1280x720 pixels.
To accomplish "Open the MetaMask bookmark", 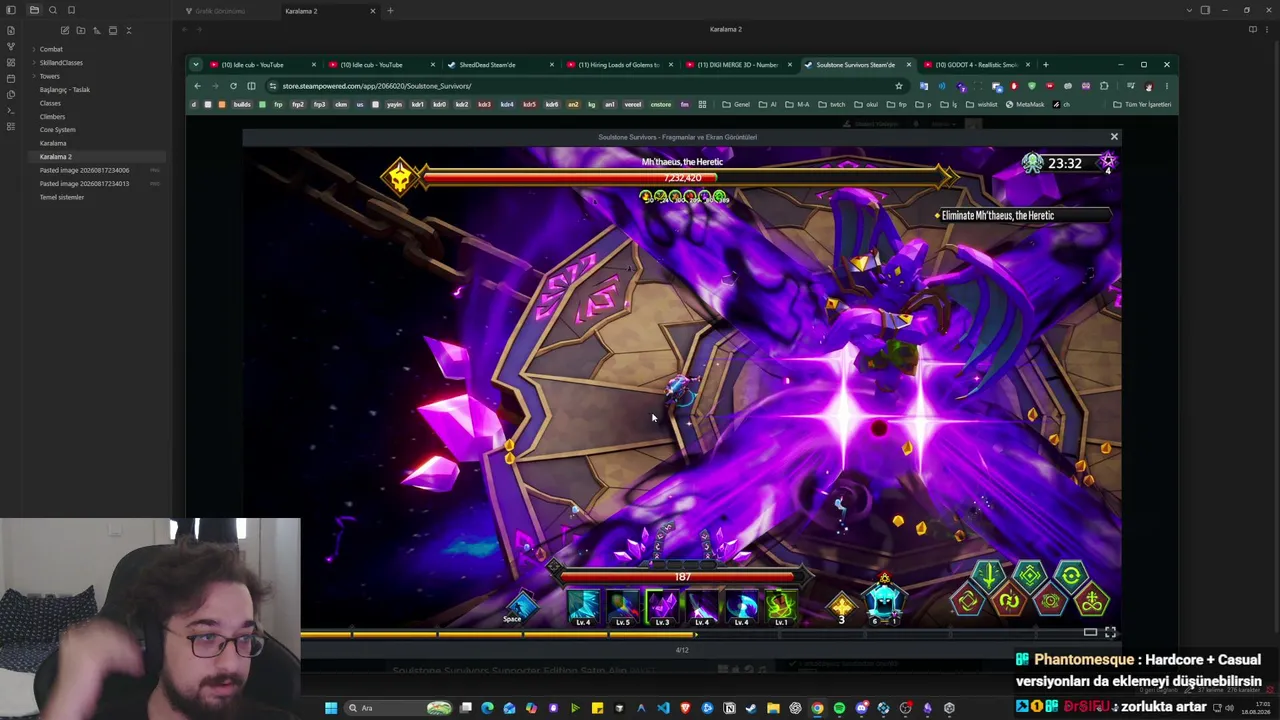I will [x=1025, y=104].
